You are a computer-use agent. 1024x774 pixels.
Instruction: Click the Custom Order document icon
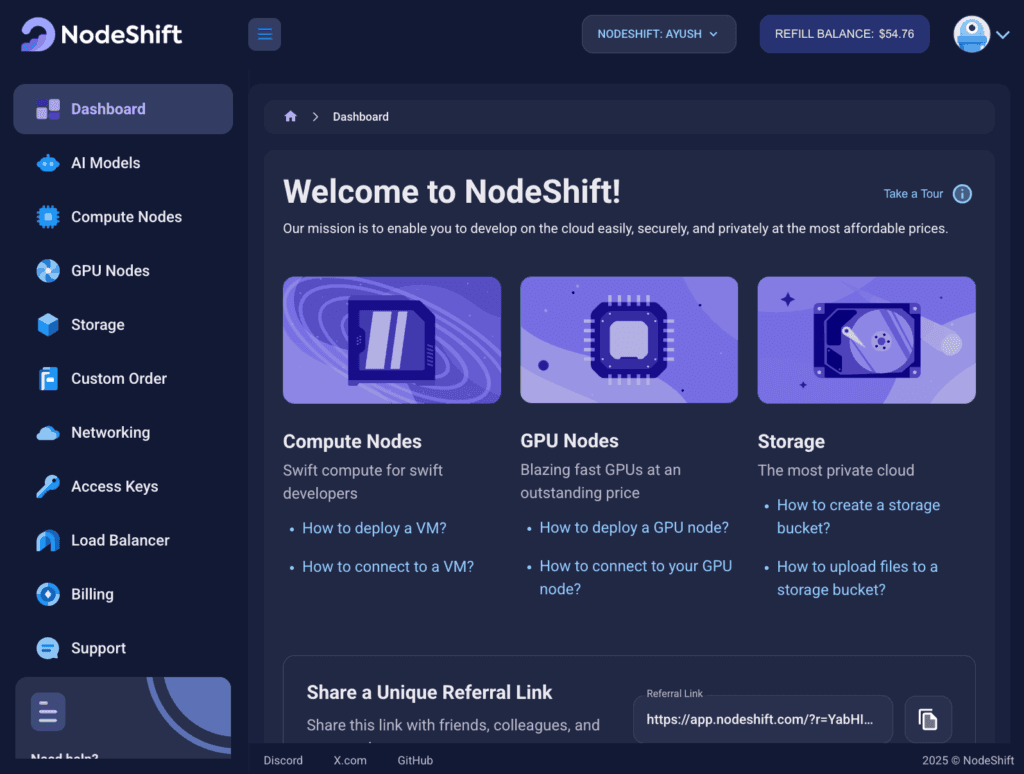click(x=48, y=378)
